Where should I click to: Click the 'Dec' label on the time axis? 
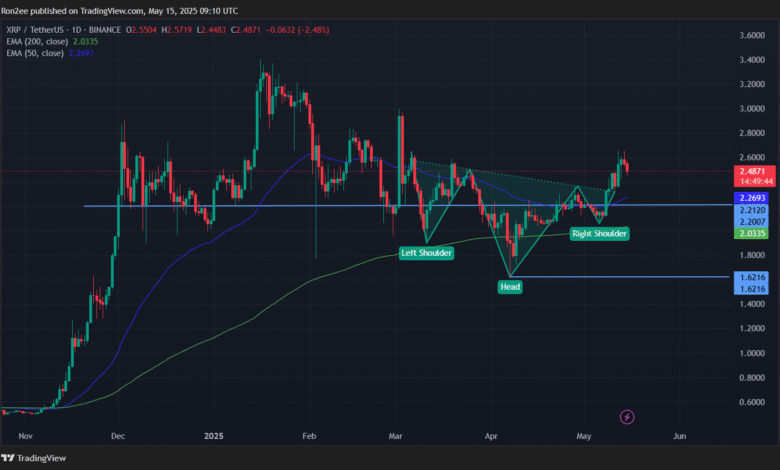point(118,436)
